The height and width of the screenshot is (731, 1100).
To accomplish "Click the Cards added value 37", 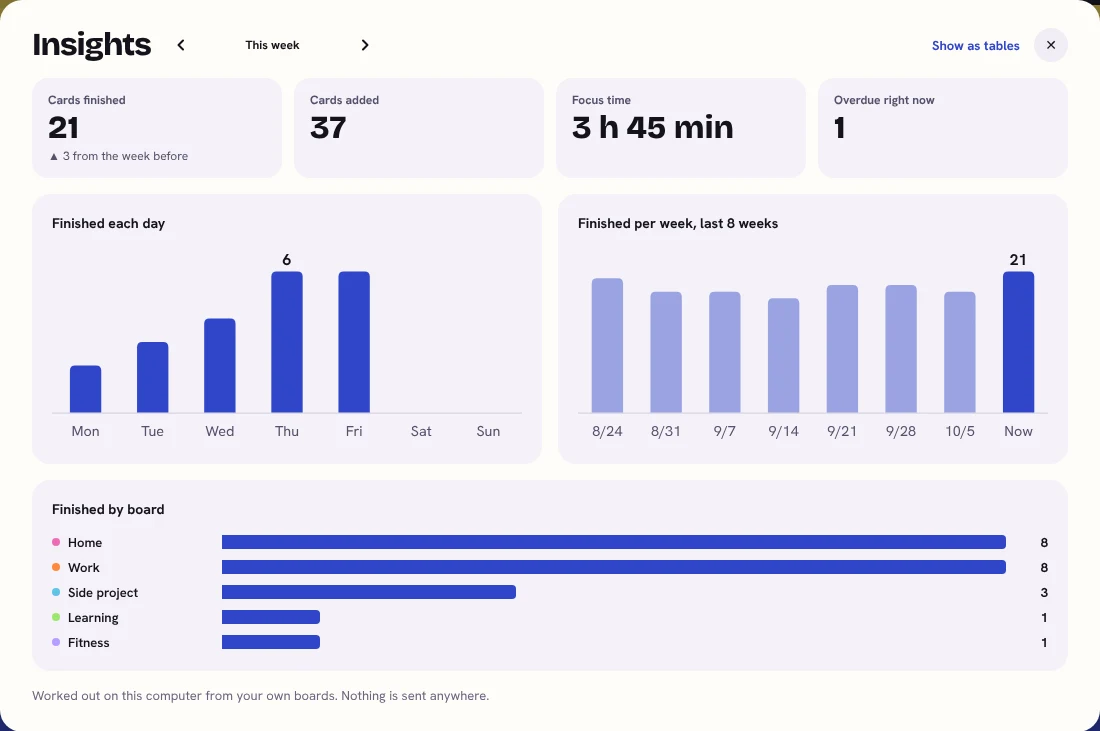I will coord(328,128).
